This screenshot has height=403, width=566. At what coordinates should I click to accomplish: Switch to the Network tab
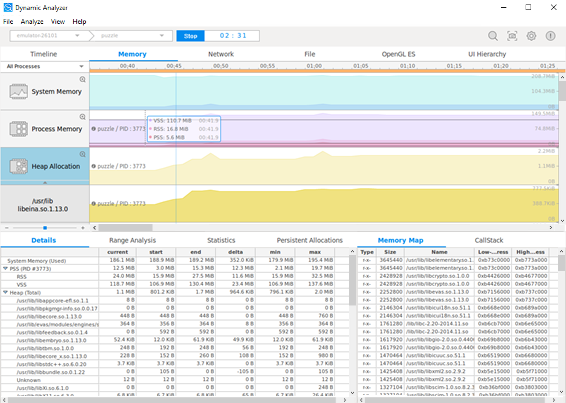(x=221, y=54)
